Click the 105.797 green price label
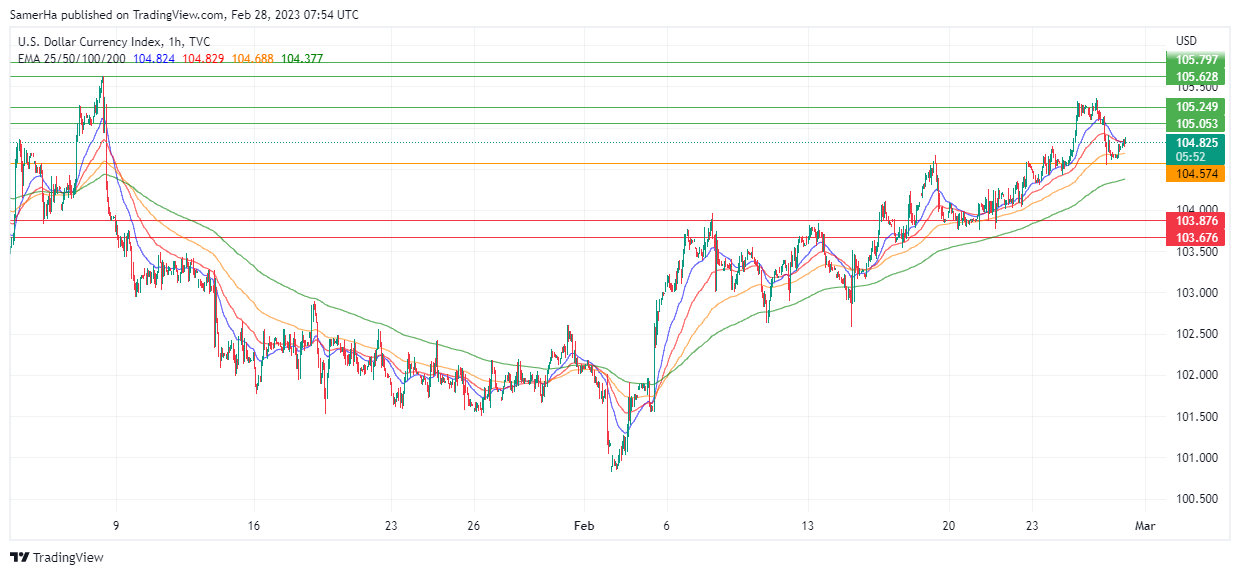The height and width of the screenshot is (575, 1240). point(1196,61)
